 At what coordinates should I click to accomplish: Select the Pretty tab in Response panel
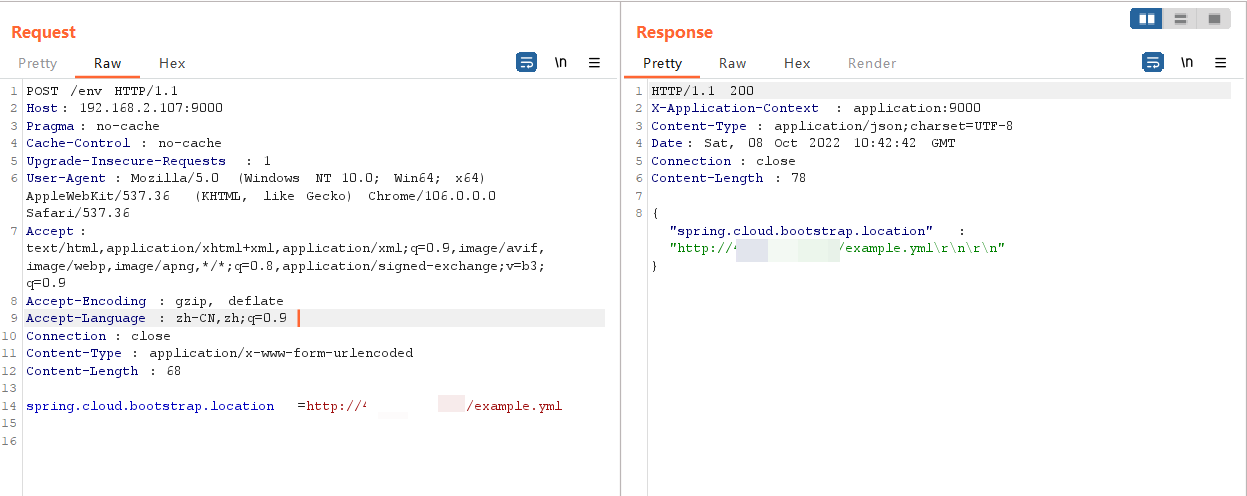(662, 63)
